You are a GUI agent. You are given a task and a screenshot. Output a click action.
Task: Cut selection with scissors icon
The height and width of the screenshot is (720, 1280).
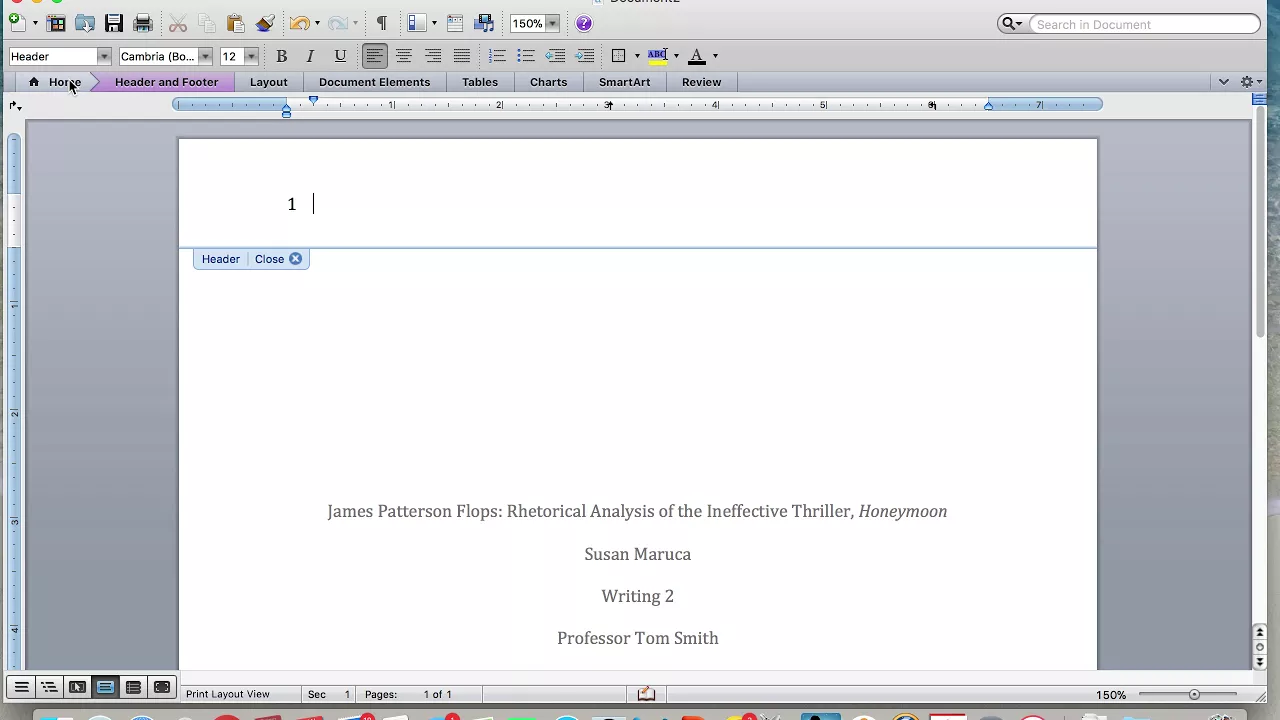pos(178,23)
